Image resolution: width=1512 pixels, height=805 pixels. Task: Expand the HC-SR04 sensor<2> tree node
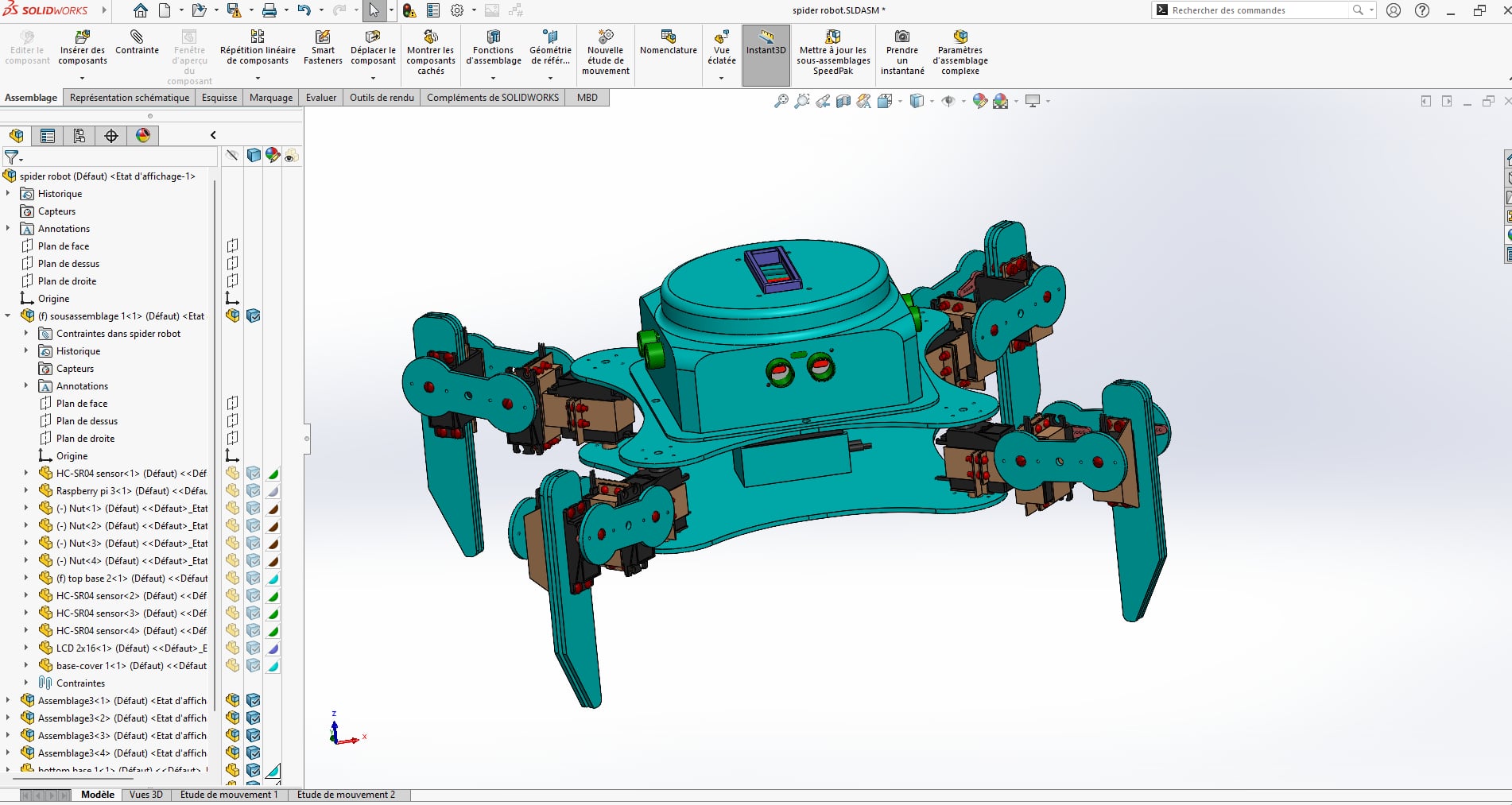pos(26,596)
